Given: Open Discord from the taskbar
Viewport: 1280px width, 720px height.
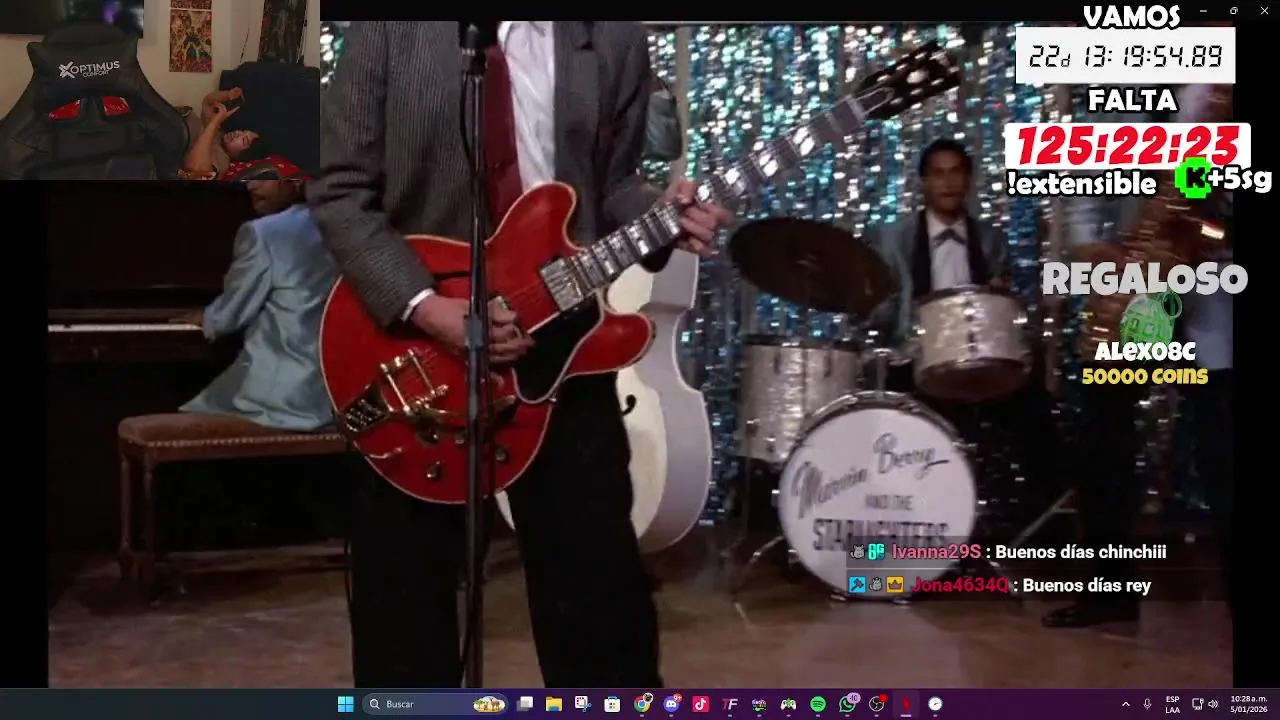Looking at the screenshot, I should (x=671, y=704).
